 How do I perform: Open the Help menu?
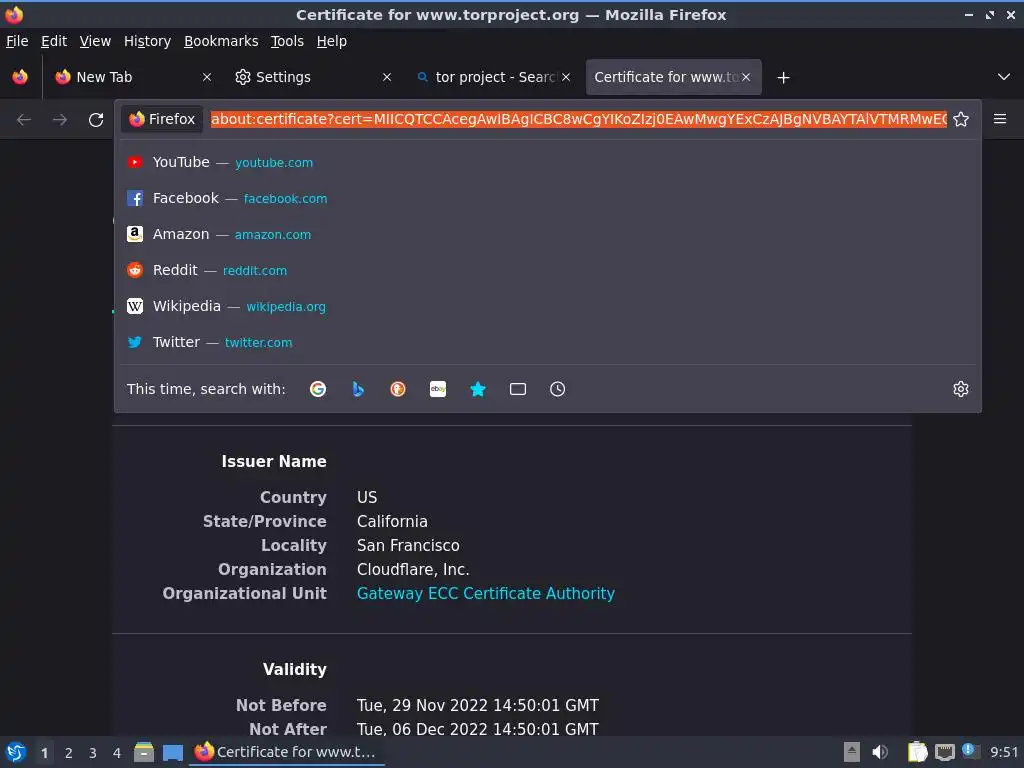click(332, 41)
